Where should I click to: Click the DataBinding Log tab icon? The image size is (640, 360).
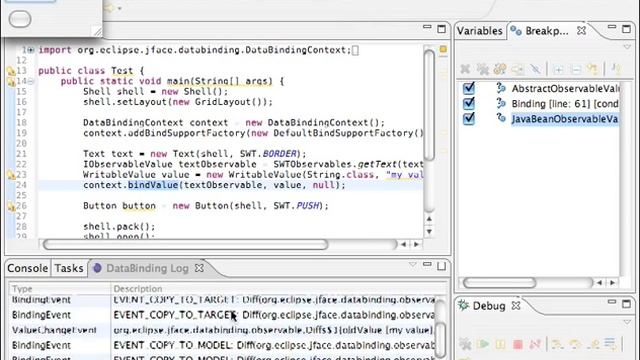click(x=97, y=268)
